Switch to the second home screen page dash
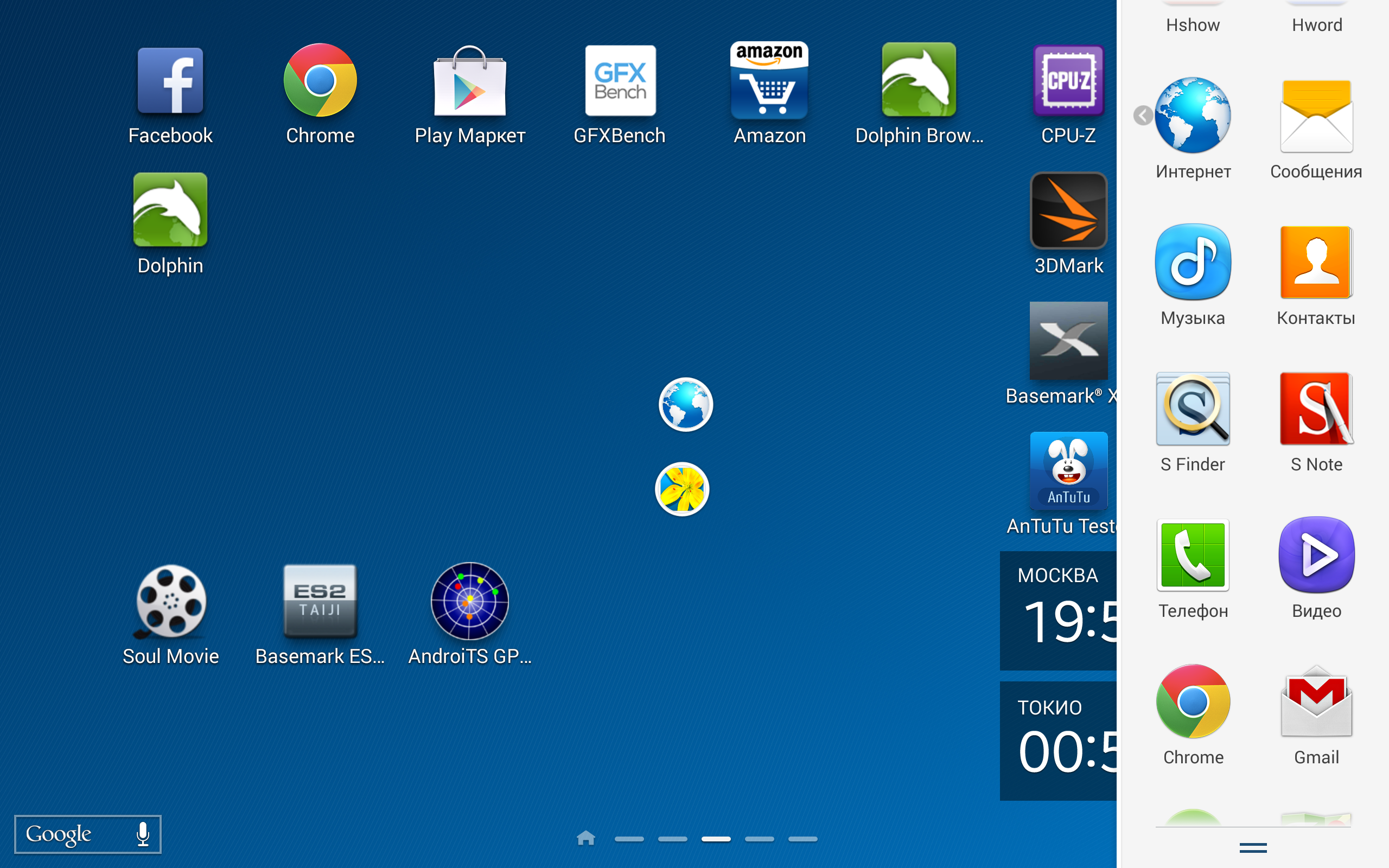 673,839
